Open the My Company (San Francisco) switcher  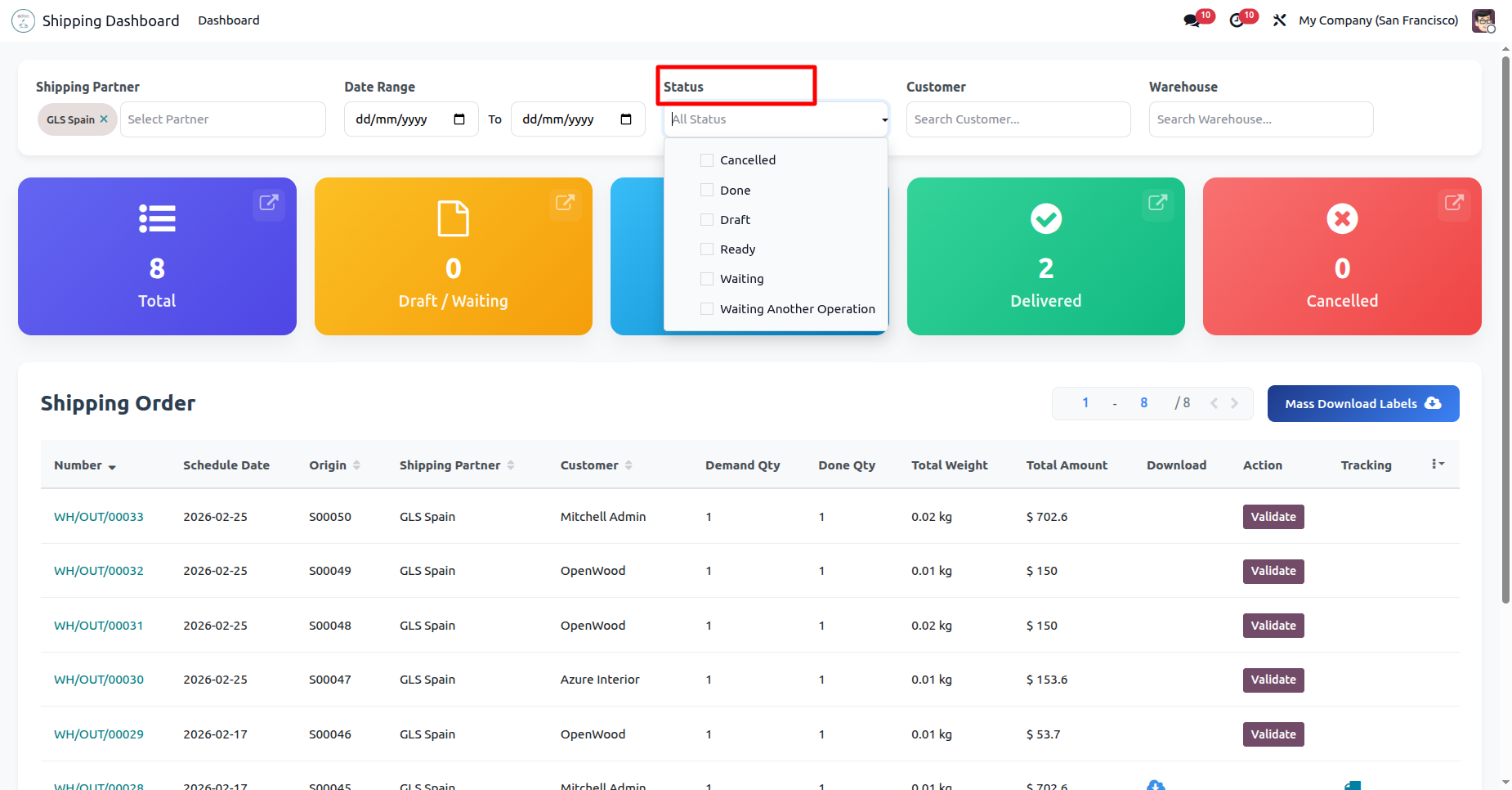[1378, 20]
